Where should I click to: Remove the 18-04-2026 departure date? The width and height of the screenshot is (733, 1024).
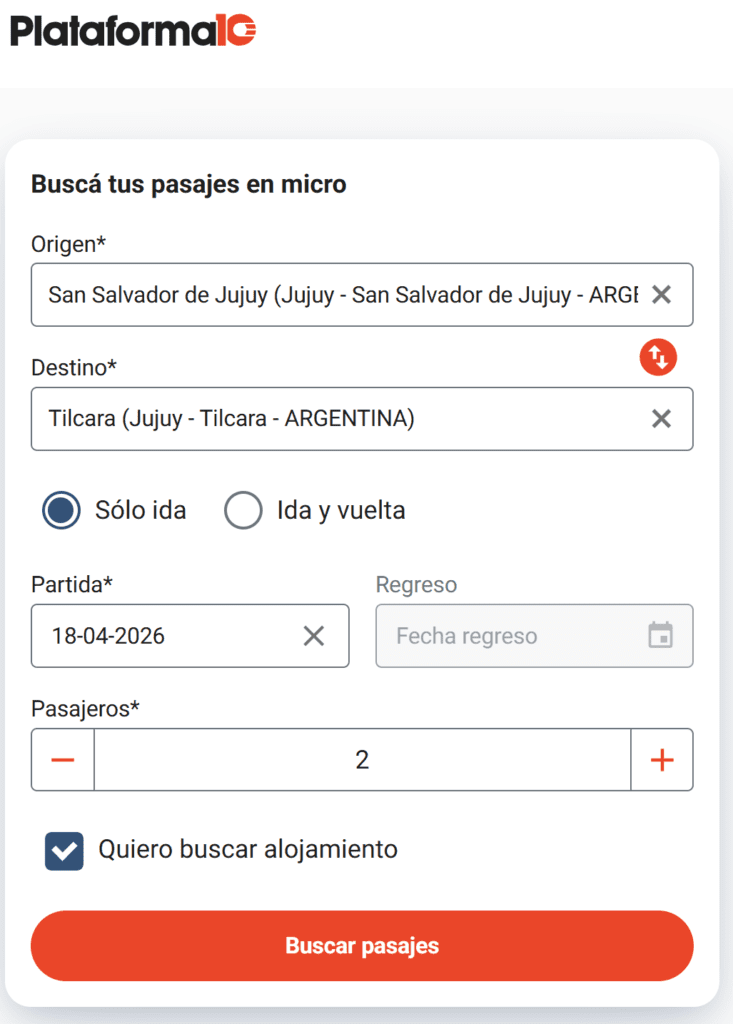tap(314, 635)
